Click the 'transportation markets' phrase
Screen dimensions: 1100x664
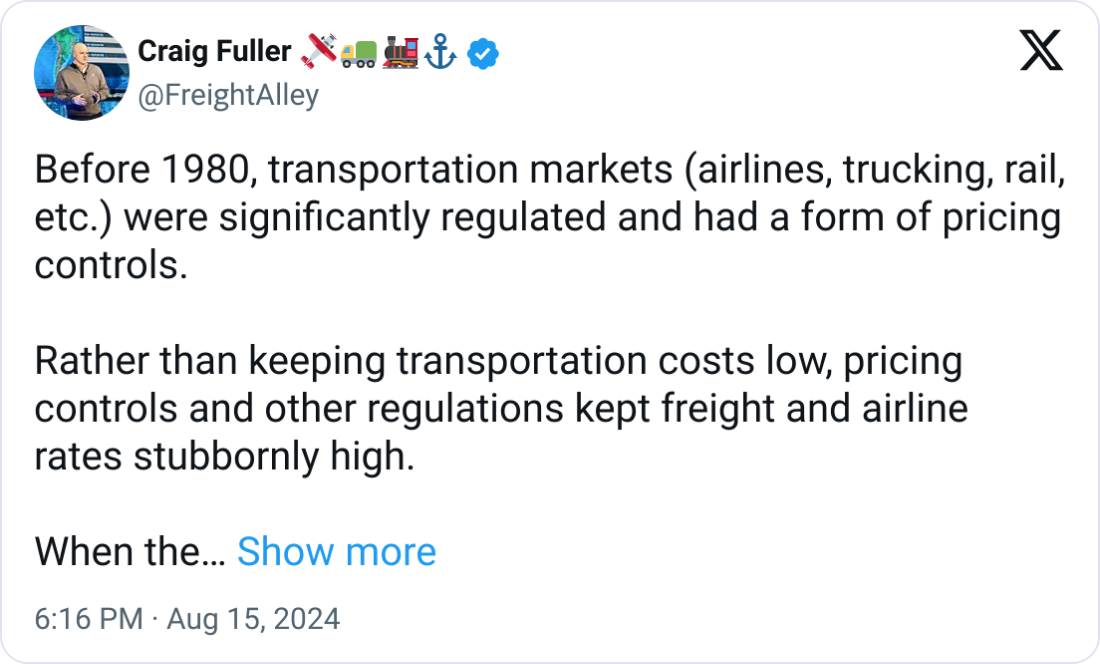click(470, 170)
